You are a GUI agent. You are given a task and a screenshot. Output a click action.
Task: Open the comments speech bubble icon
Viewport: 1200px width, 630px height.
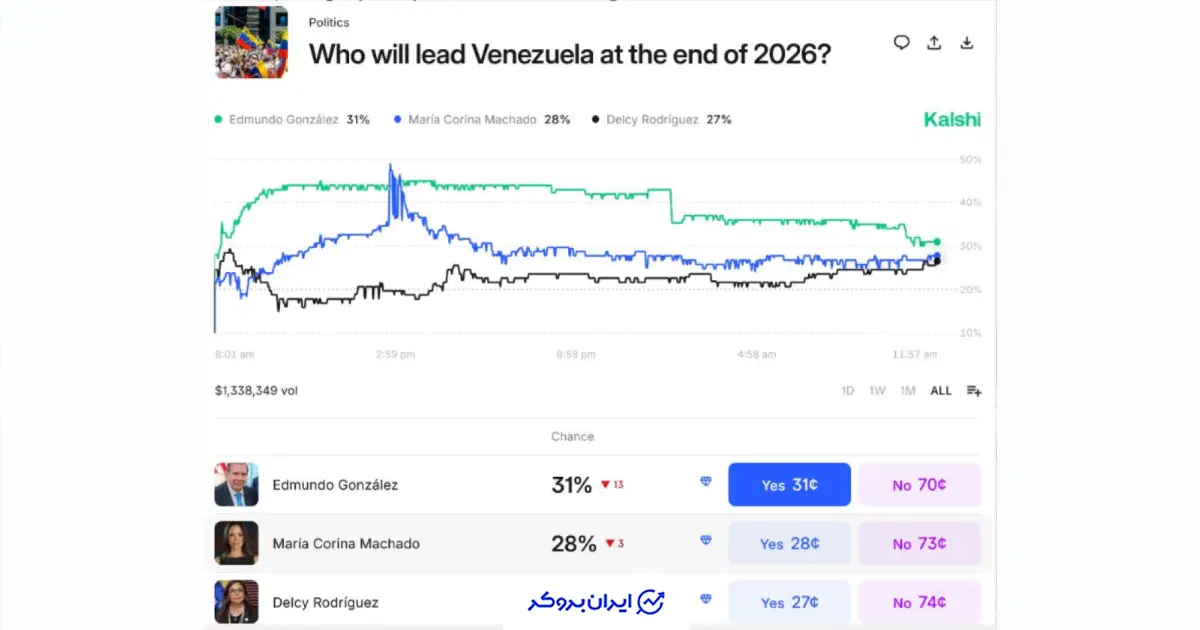click(x=902, y=42)
